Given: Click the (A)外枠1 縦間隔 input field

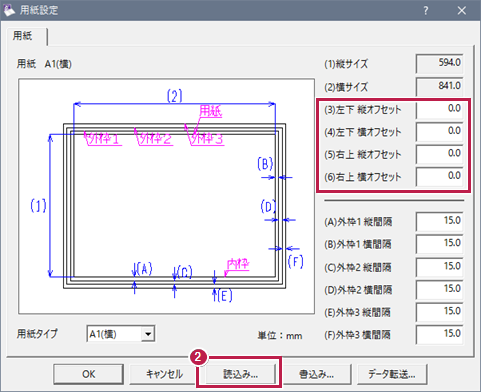Looking at the screenshot, I should coord(439,222).
